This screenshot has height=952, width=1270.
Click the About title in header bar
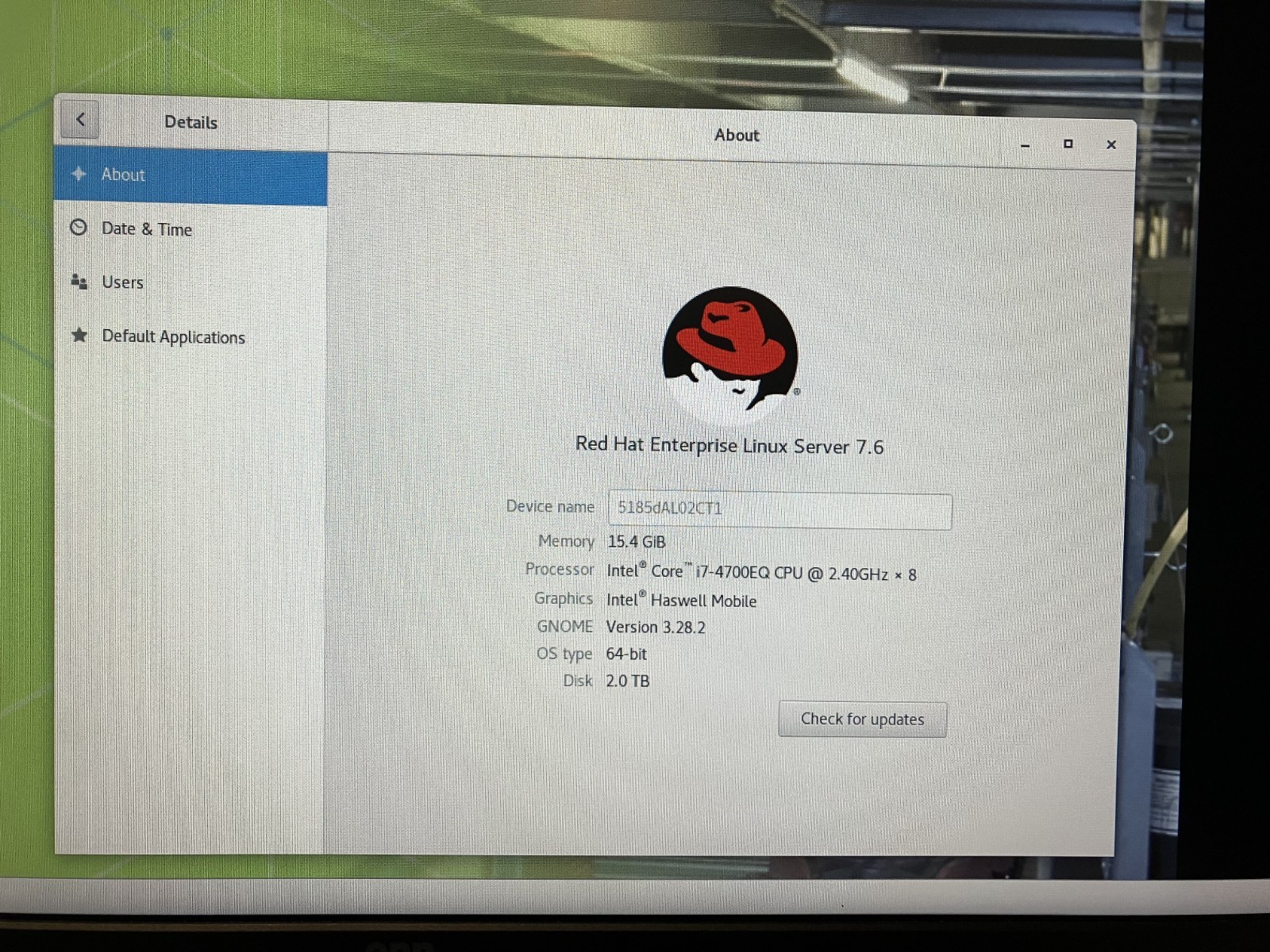click(x=737, y=136)
